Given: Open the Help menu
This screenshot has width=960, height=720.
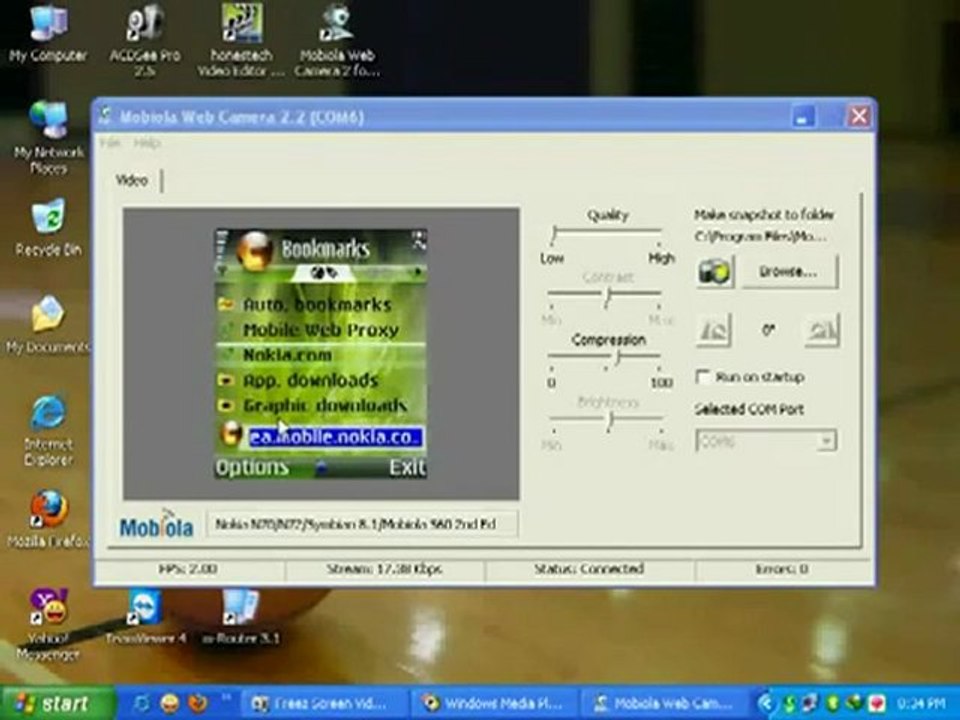Looking at the screenshot, I should [x=147, y=143].
